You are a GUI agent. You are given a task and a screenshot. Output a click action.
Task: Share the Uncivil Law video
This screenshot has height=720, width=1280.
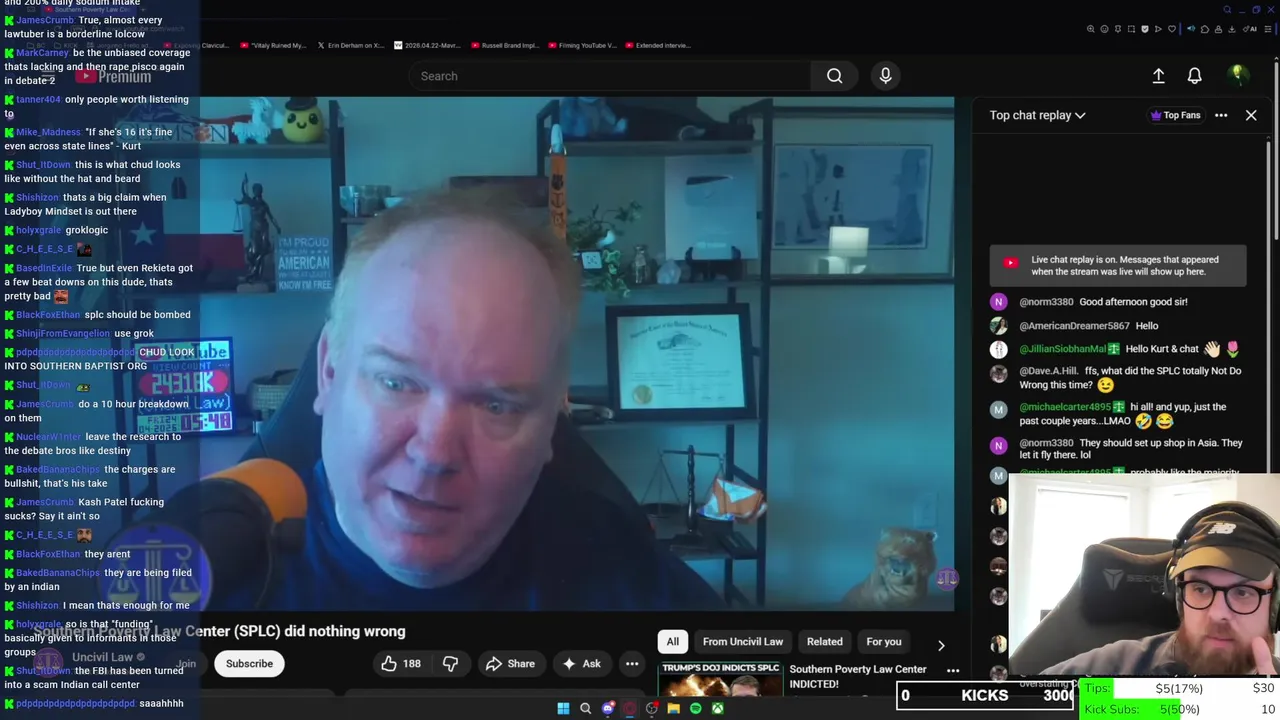[510, 664]
